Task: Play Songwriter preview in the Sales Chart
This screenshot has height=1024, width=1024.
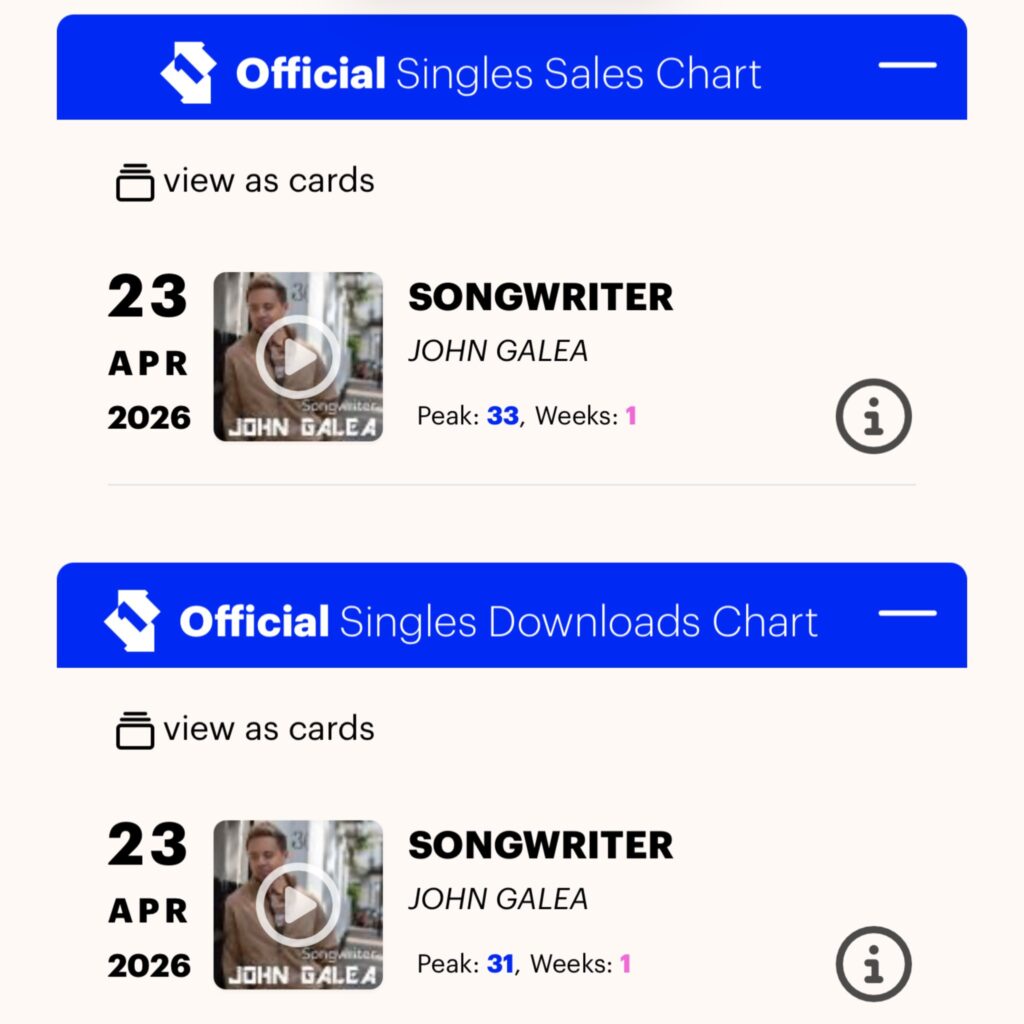Action: tap(298, 357)
